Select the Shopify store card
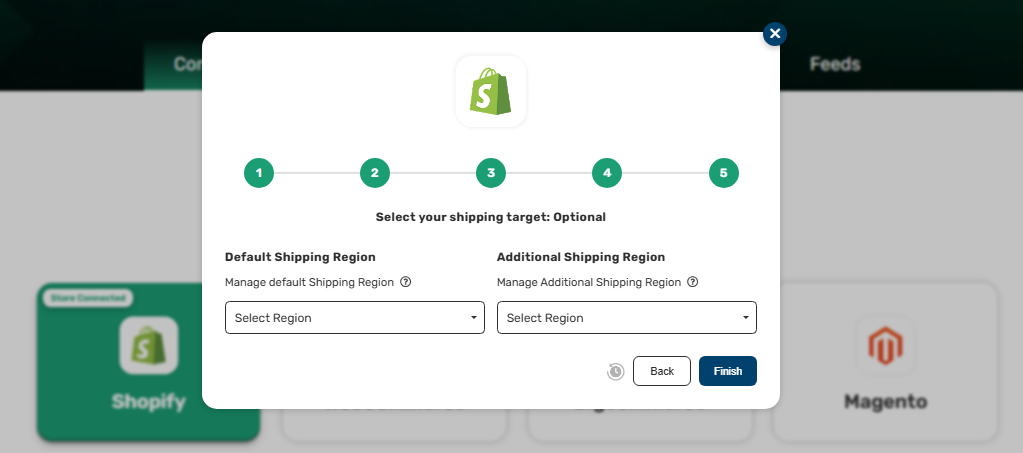Image resolution: width=1023 pixels, height=453 pixels. [149, 362]
